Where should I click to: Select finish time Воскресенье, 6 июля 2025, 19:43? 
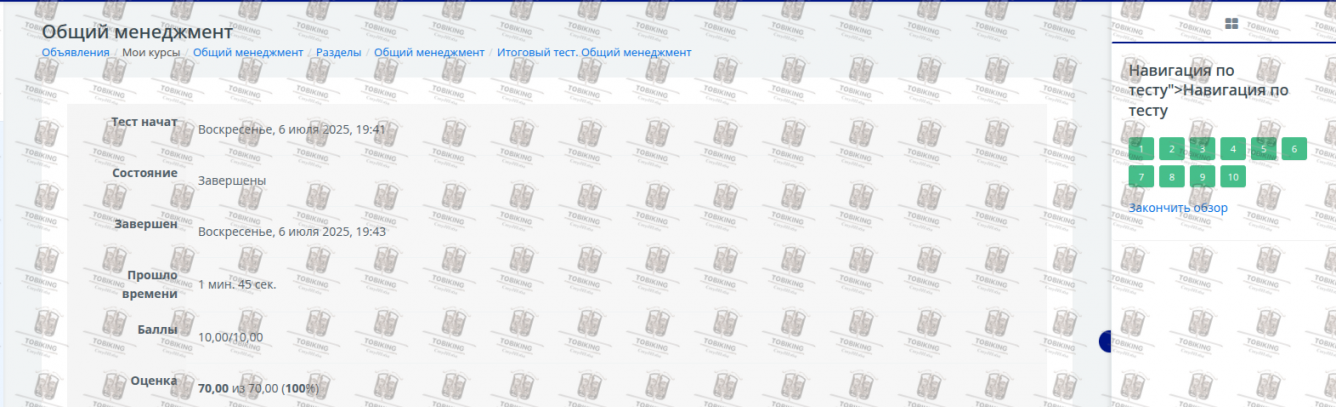[x=292, y=231]
